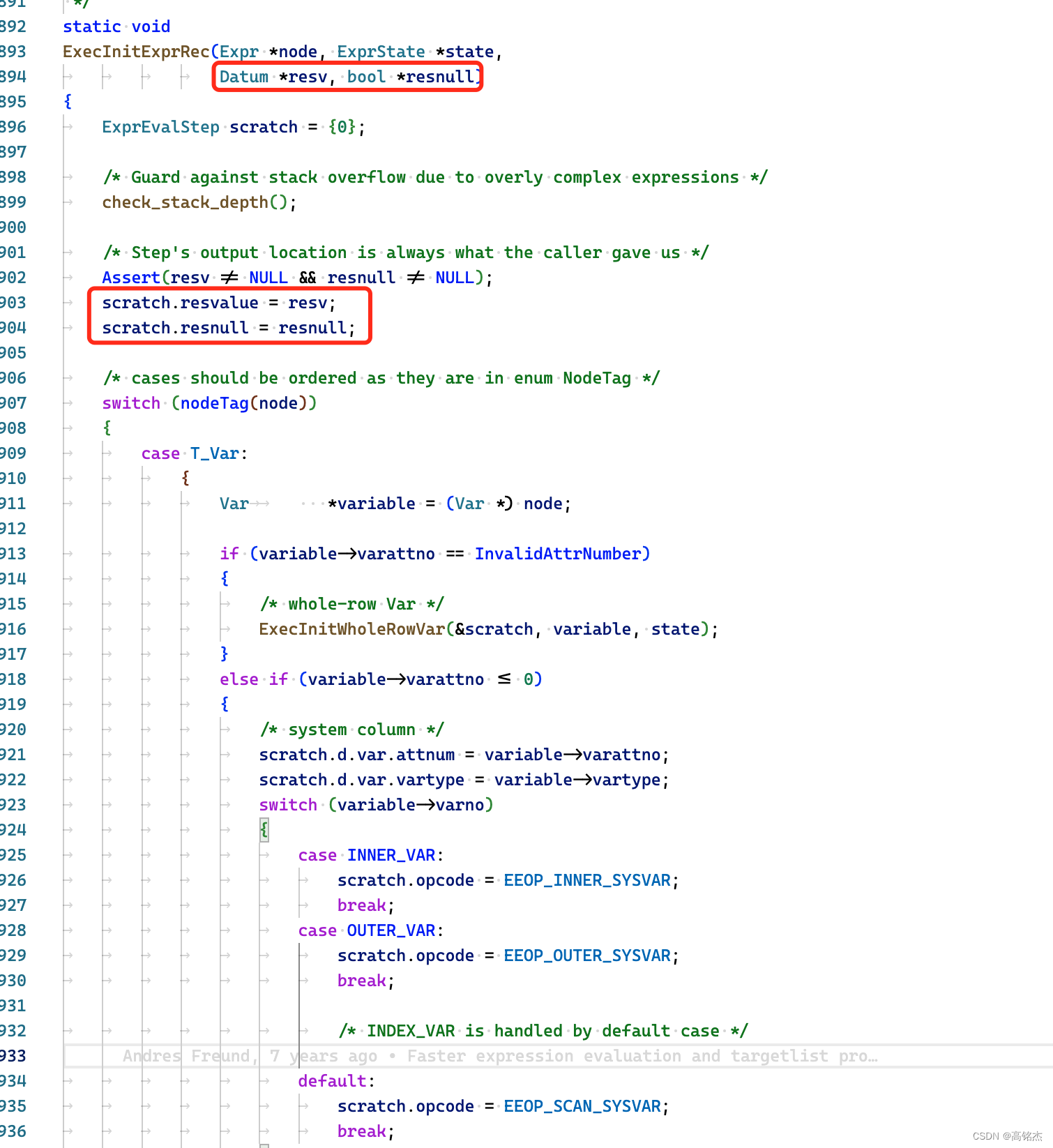Click the 'whole-row Var' comment
Screen dimensions: 1053x1148
coord(352,604)
